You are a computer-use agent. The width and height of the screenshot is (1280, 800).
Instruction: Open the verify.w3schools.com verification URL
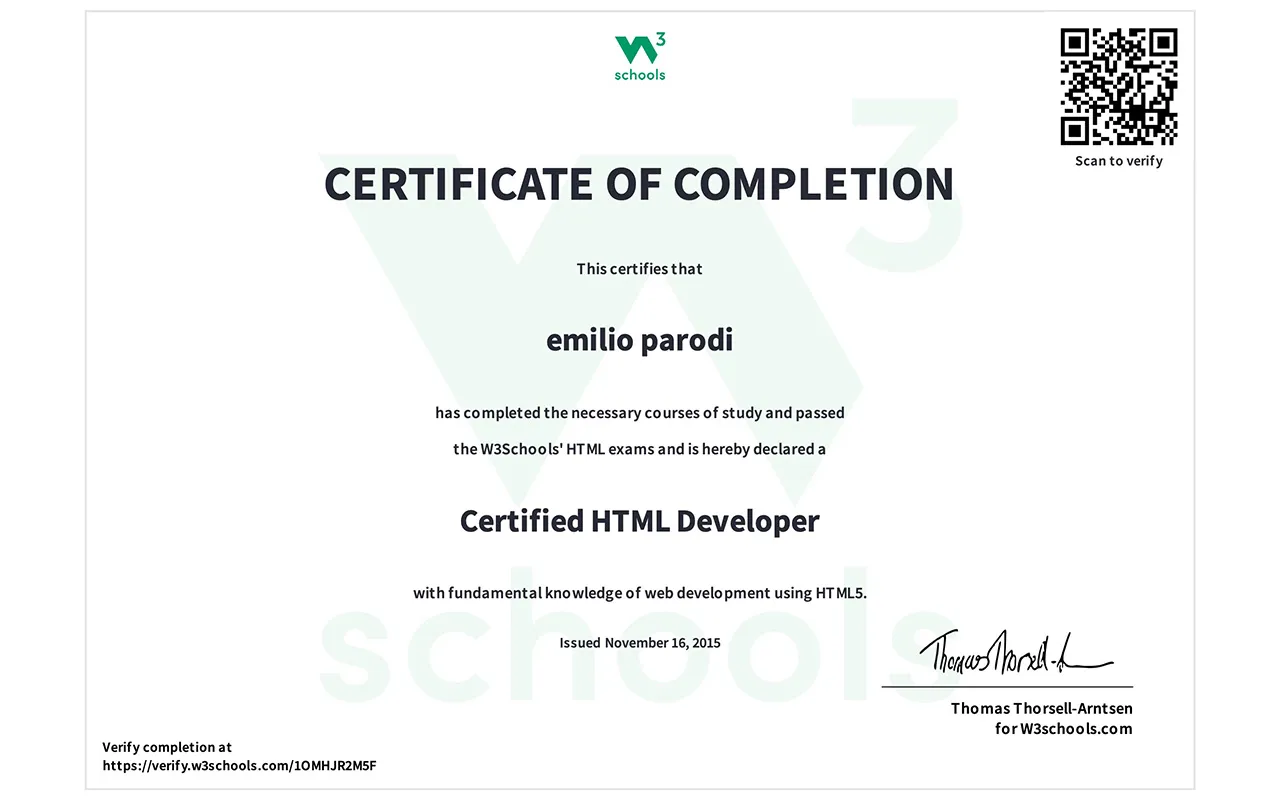[x=240, y=766]
